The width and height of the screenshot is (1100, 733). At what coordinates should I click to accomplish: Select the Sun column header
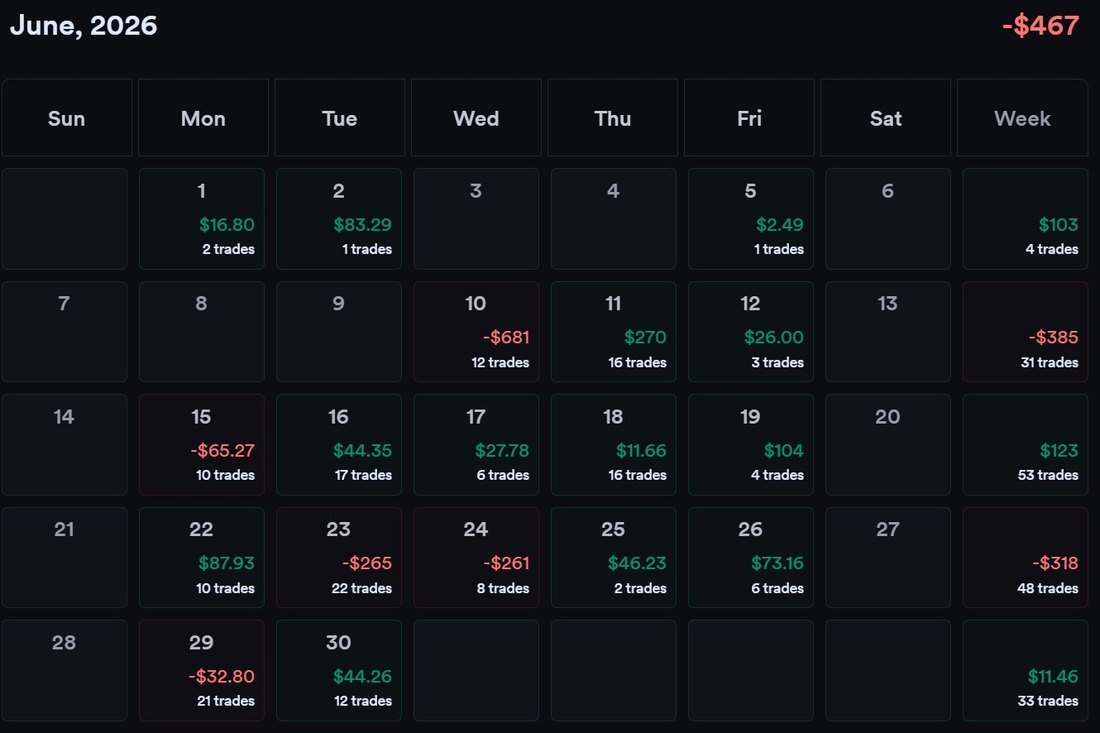[67, 118]
